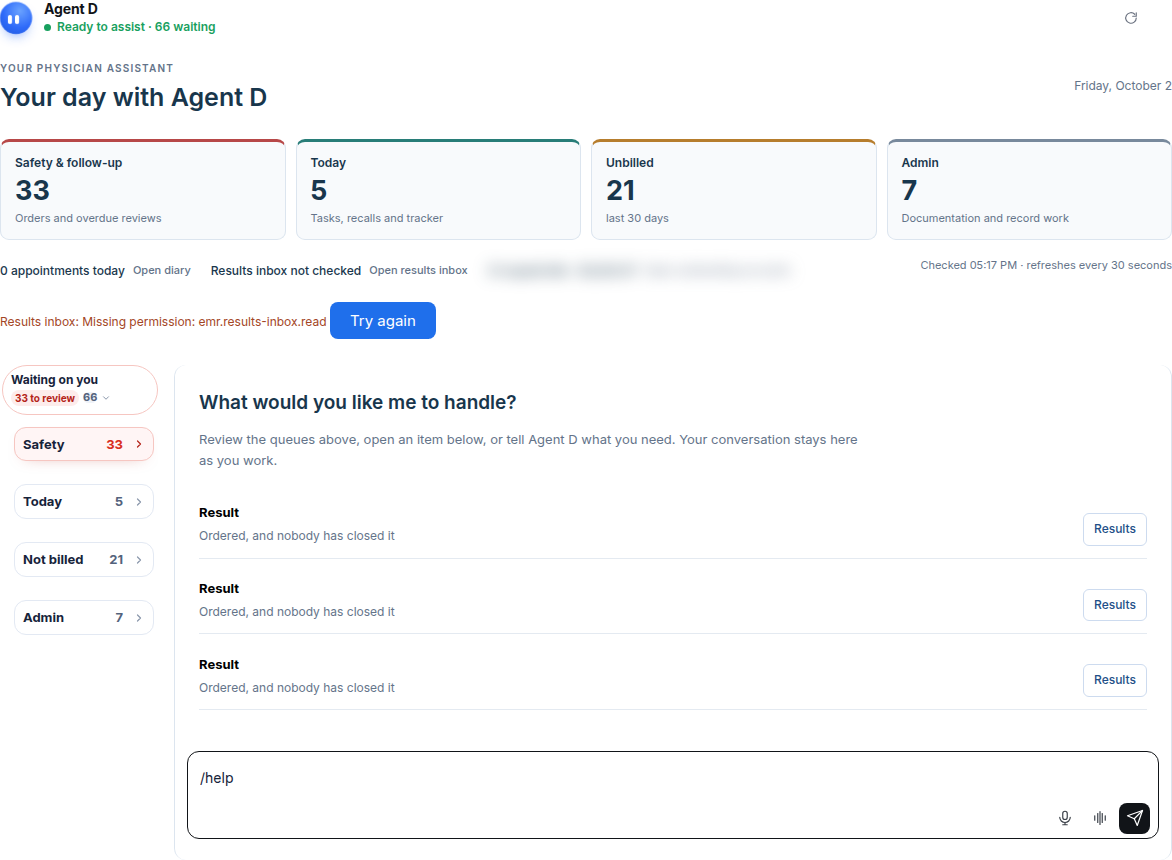Image resolution: width=1172 pixels, height=860 pixels.
Task: Click the 'Your day with Agent D' title
Action: (x=134, y=98)
